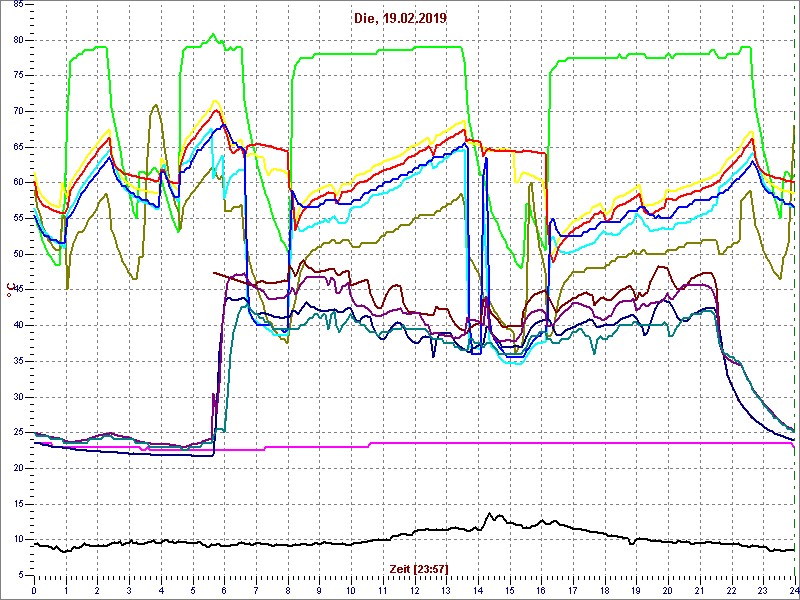This screenshot has height=600, width=800.
Task: Select the 70 value on the temperature axis
Action: click(x=17, y=112)
